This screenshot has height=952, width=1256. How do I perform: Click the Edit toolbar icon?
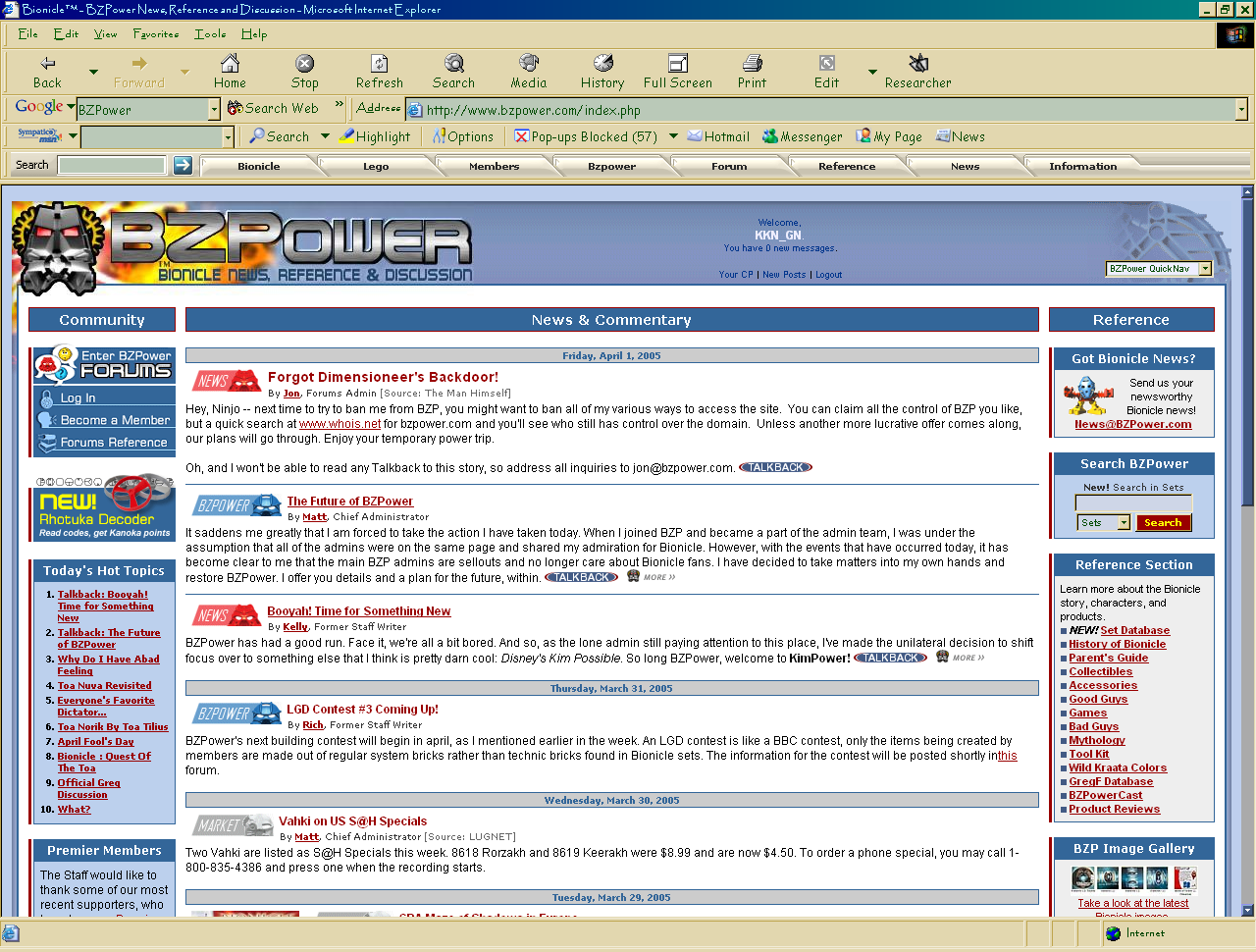coord(827,72)
